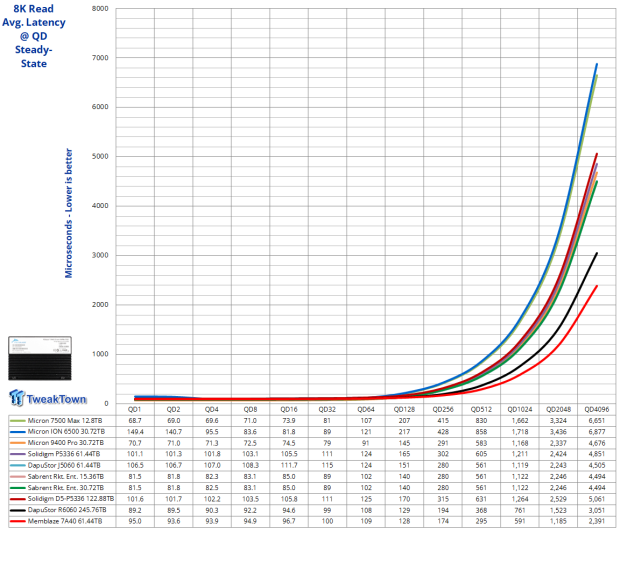Select the 'Solidigm D5-P5336 122.88TB' legend label
Viewport: 620px width, 568px height.
coord(71,499)
